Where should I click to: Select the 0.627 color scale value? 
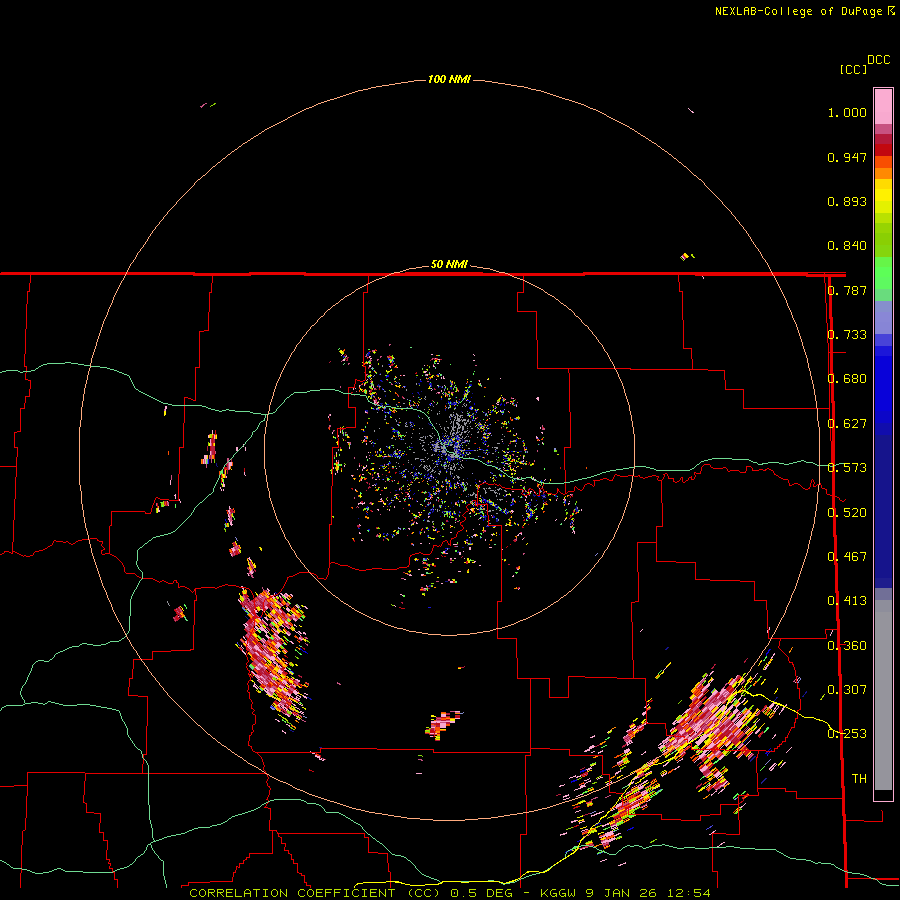(847, 424)
